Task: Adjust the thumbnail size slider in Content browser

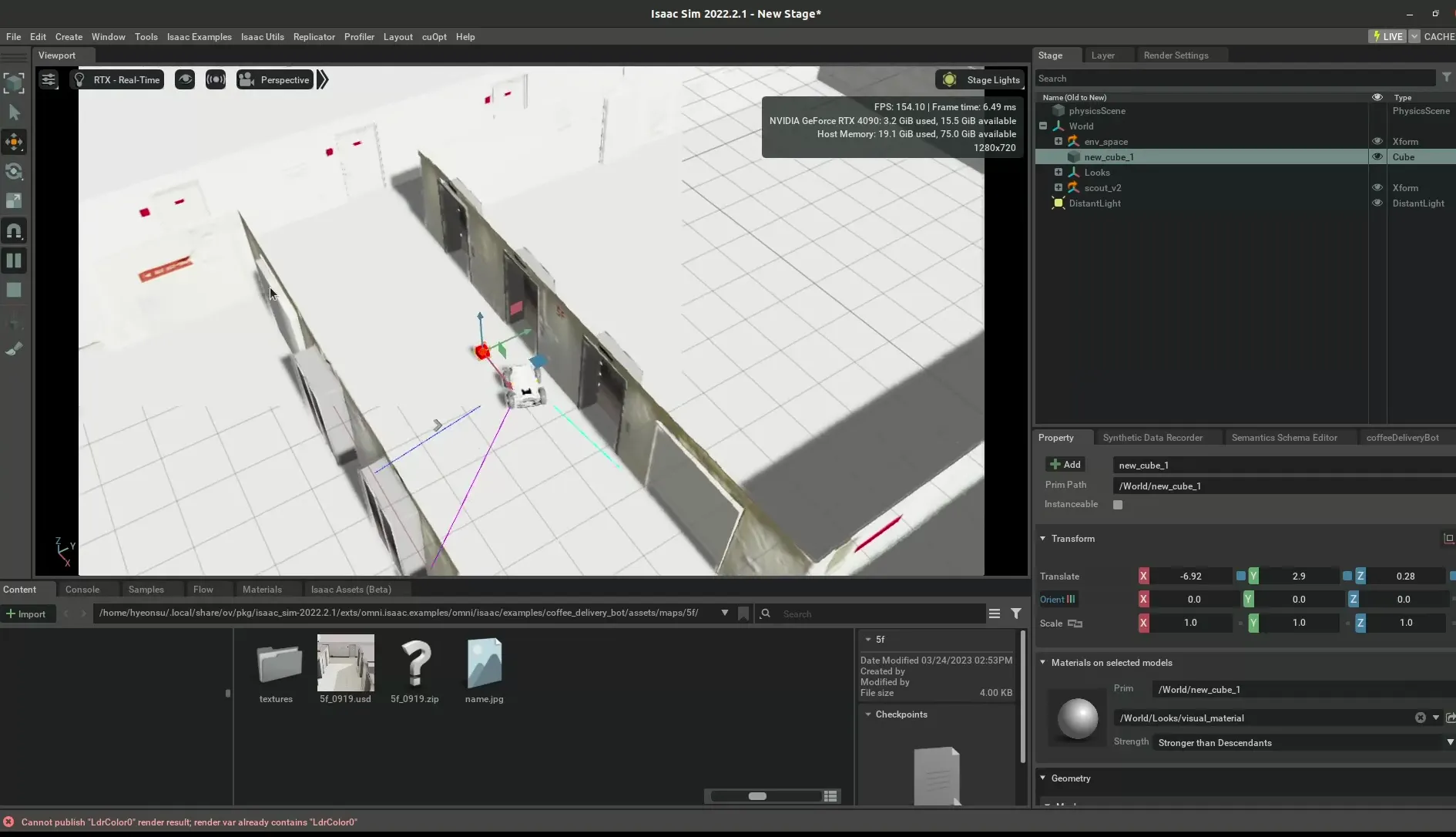Action: 757,796
